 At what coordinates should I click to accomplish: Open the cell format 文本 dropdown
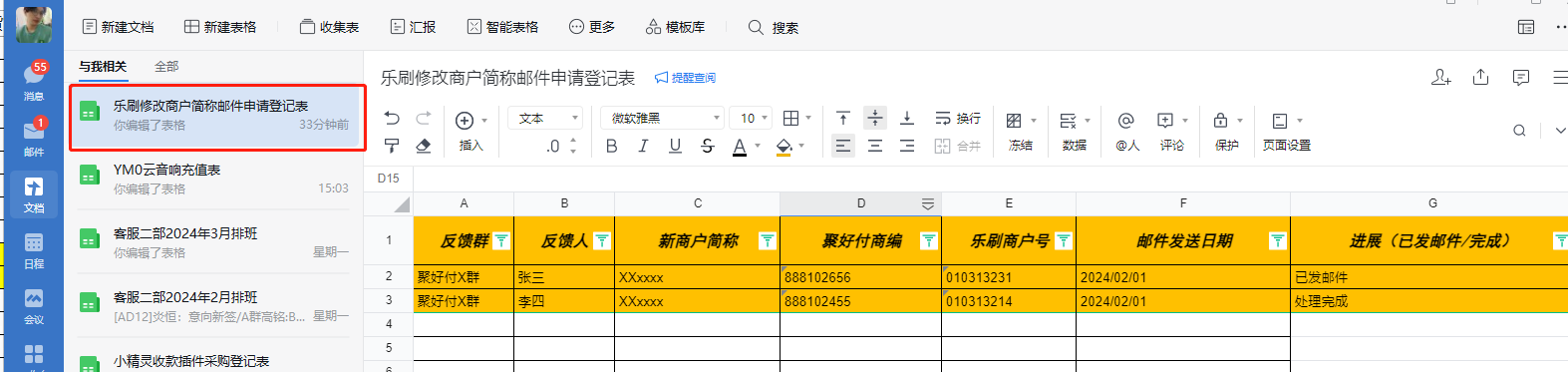545,118
